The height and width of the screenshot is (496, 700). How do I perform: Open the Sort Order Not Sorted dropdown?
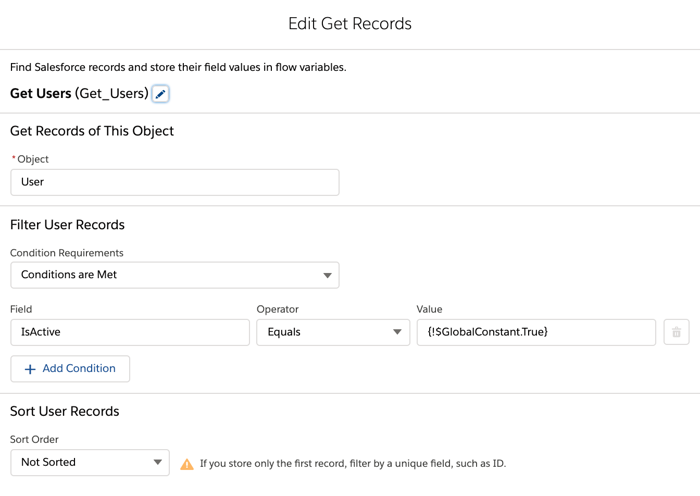coord(90,463)
